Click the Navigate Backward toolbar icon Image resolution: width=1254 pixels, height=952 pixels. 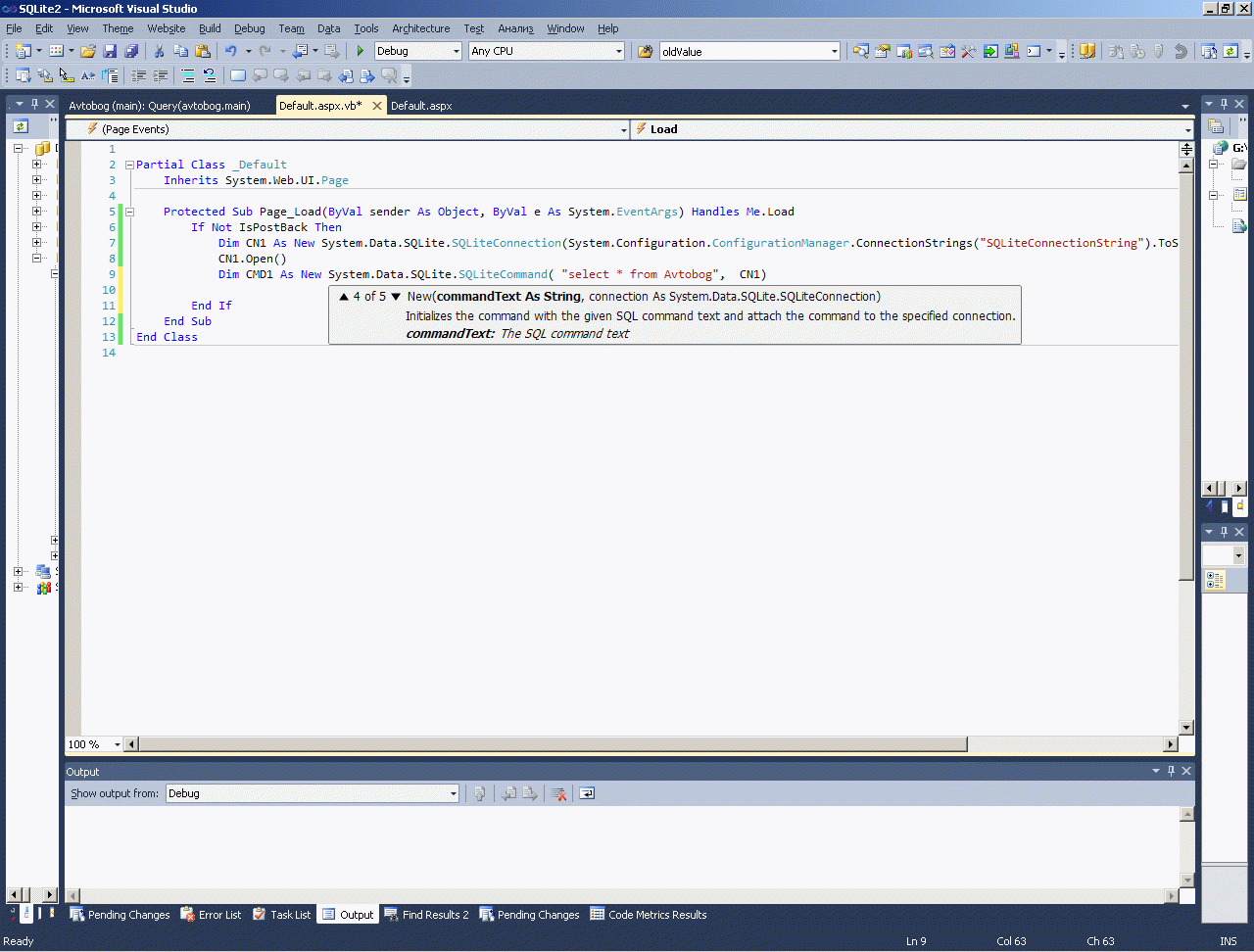point(301,51)
